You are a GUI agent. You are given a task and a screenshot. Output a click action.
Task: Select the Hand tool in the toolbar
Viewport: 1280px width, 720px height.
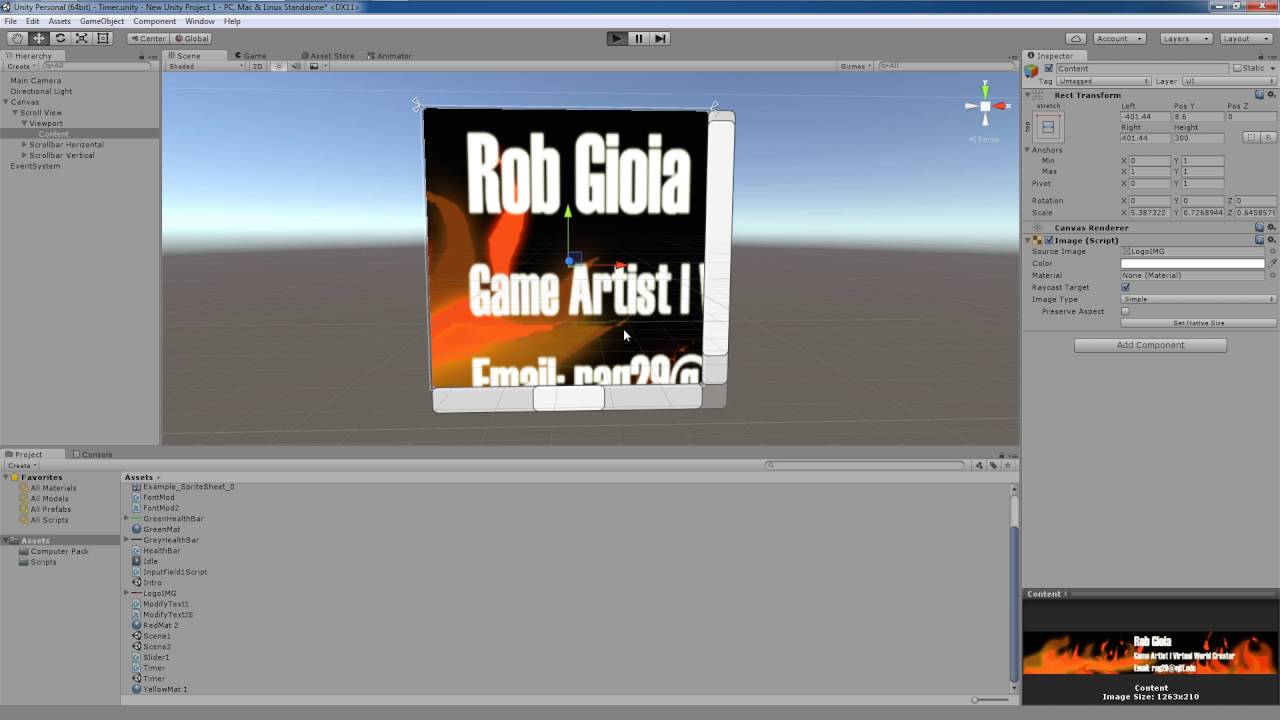click(17, 38)
